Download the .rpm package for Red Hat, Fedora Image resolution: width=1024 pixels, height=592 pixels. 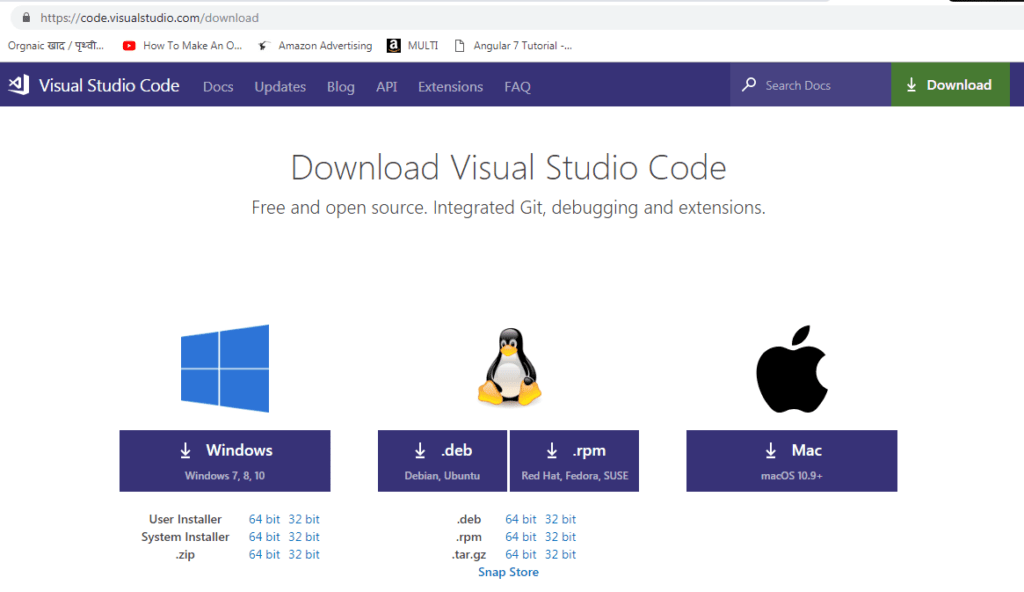click(574, 460)
